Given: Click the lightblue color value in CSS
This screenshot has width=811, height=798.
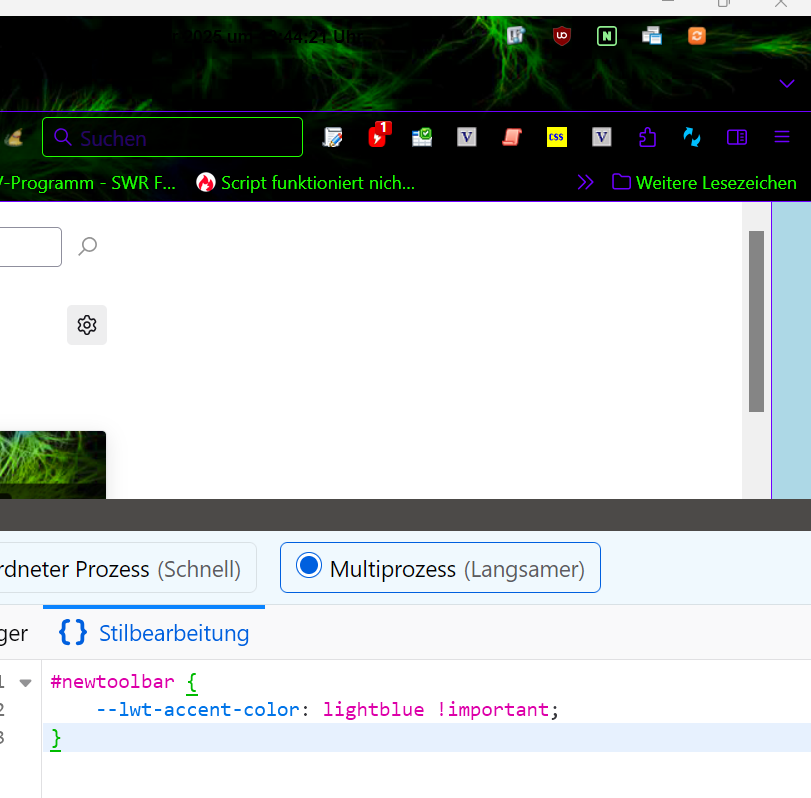Looking at the screenshot, I should pos(373,710).
